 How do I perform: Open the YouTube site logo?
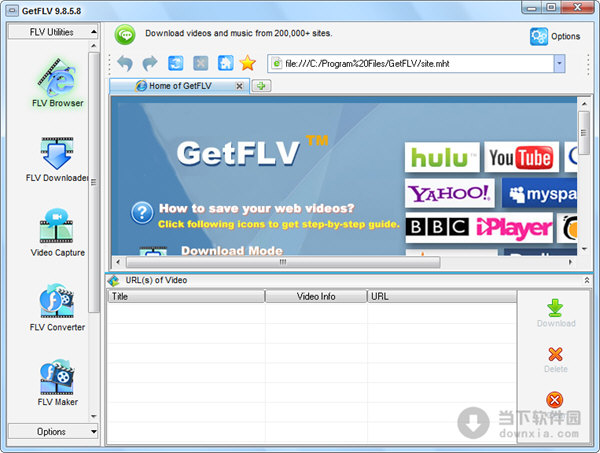point(521,157)
